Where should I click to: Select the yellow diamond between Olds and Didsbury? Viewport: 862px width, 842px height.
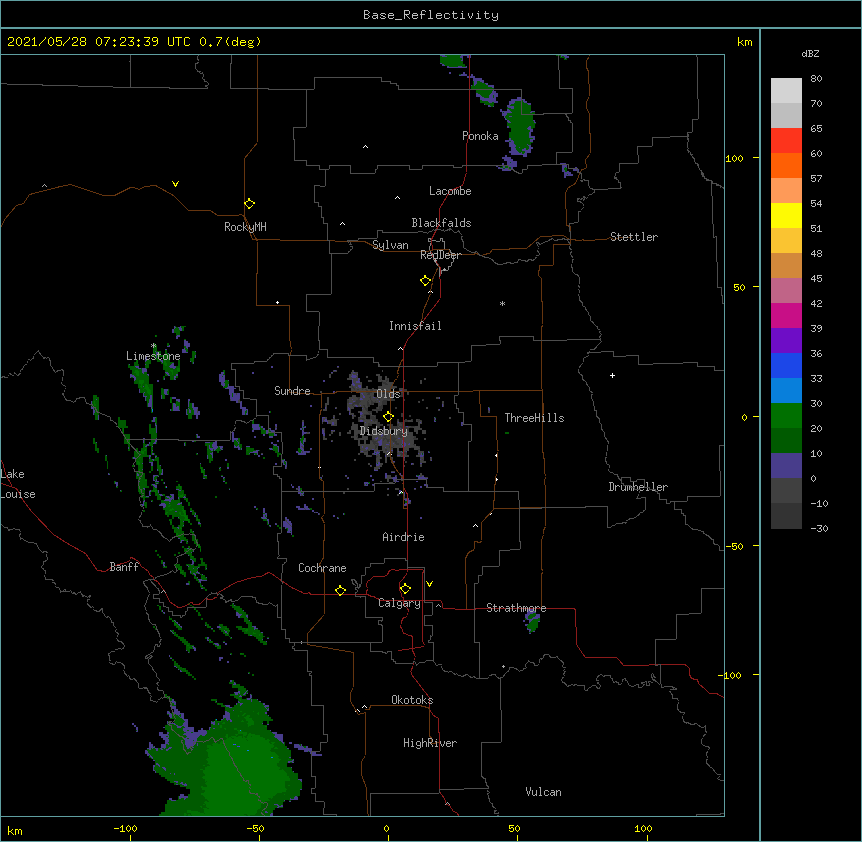[x=388, y=417]
